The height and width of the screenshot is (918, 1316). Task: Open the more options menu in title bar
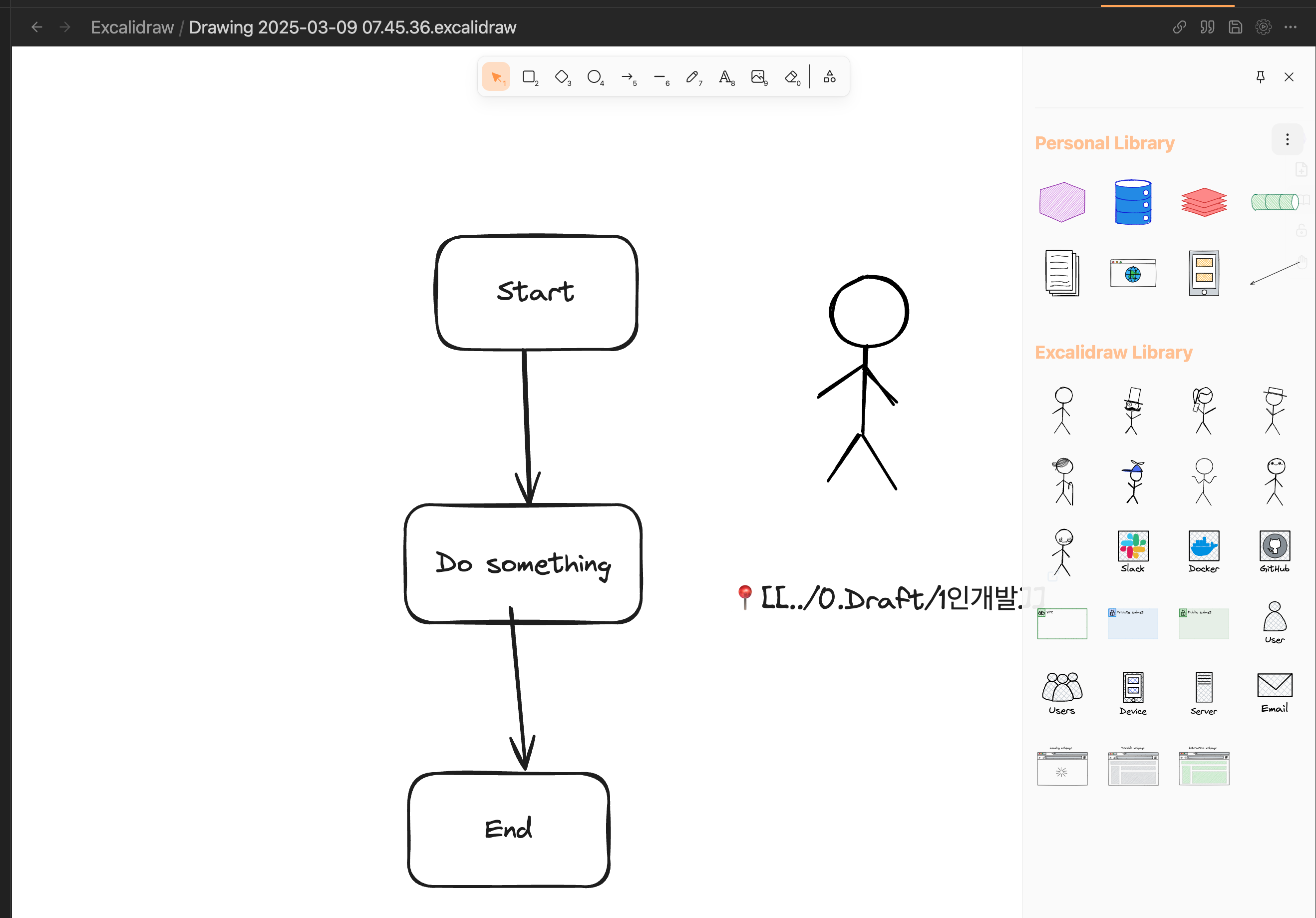(x=1290, y=27)
